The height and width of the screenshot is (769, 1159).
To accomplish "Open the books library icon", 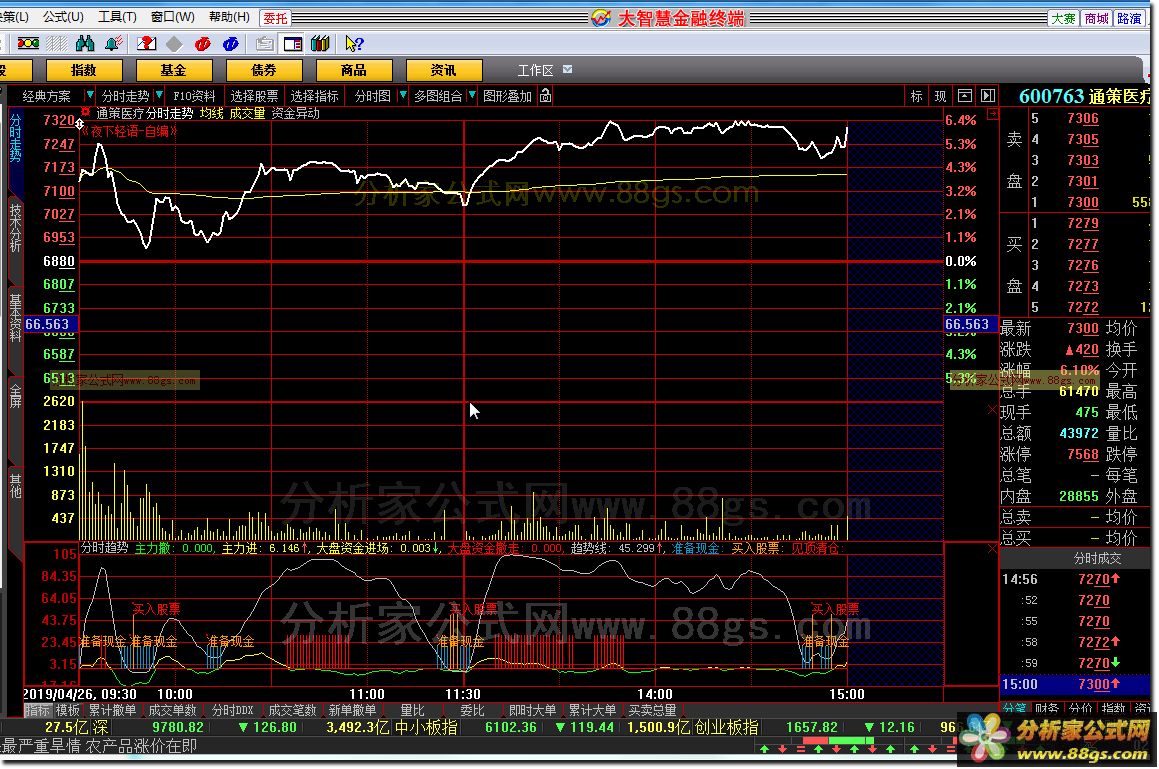I will [320, 44].
